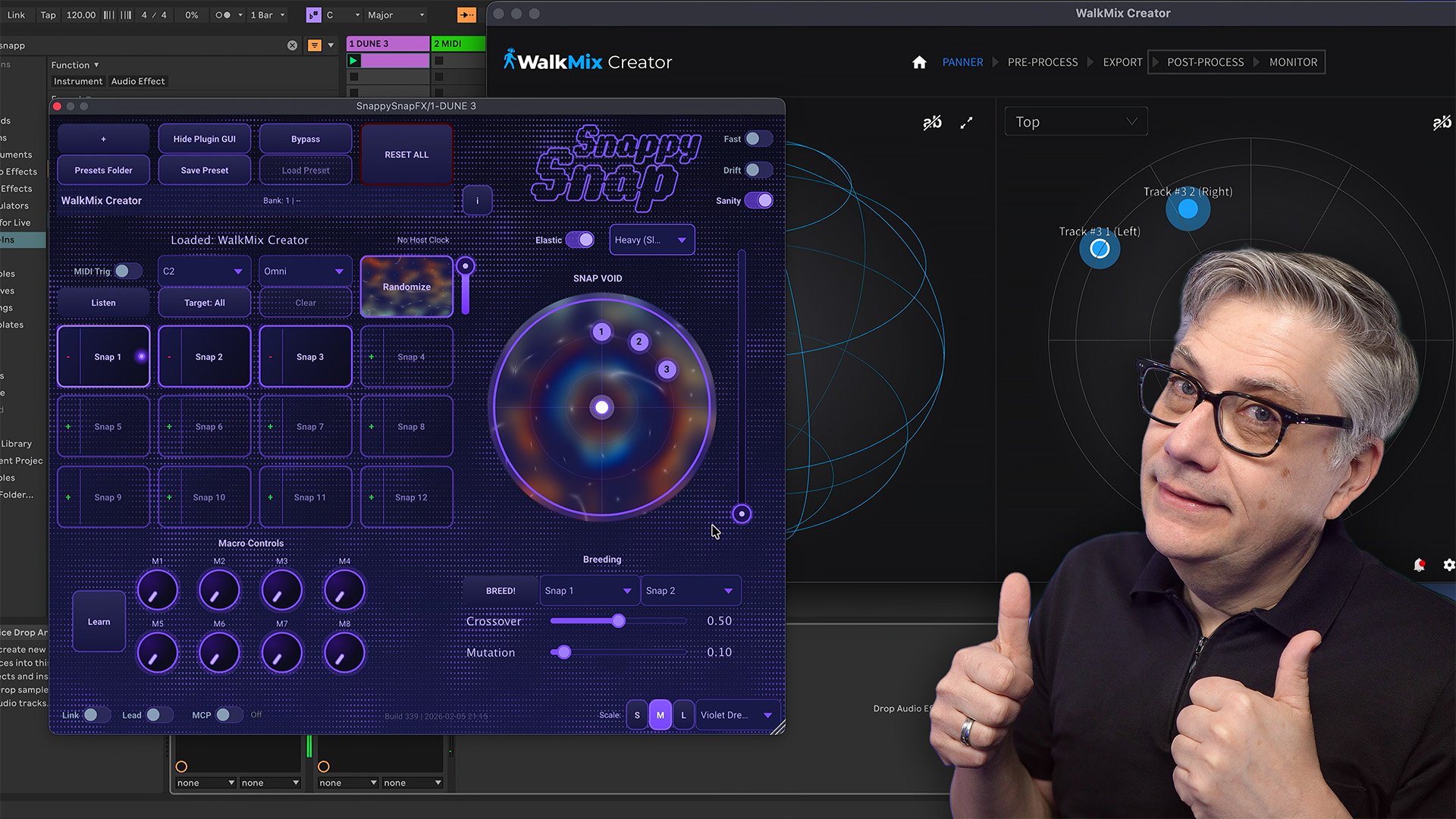Screen dimensions: 1456x819
Task: Open the Heavy mode dropdown
Action: pos(651,240)
